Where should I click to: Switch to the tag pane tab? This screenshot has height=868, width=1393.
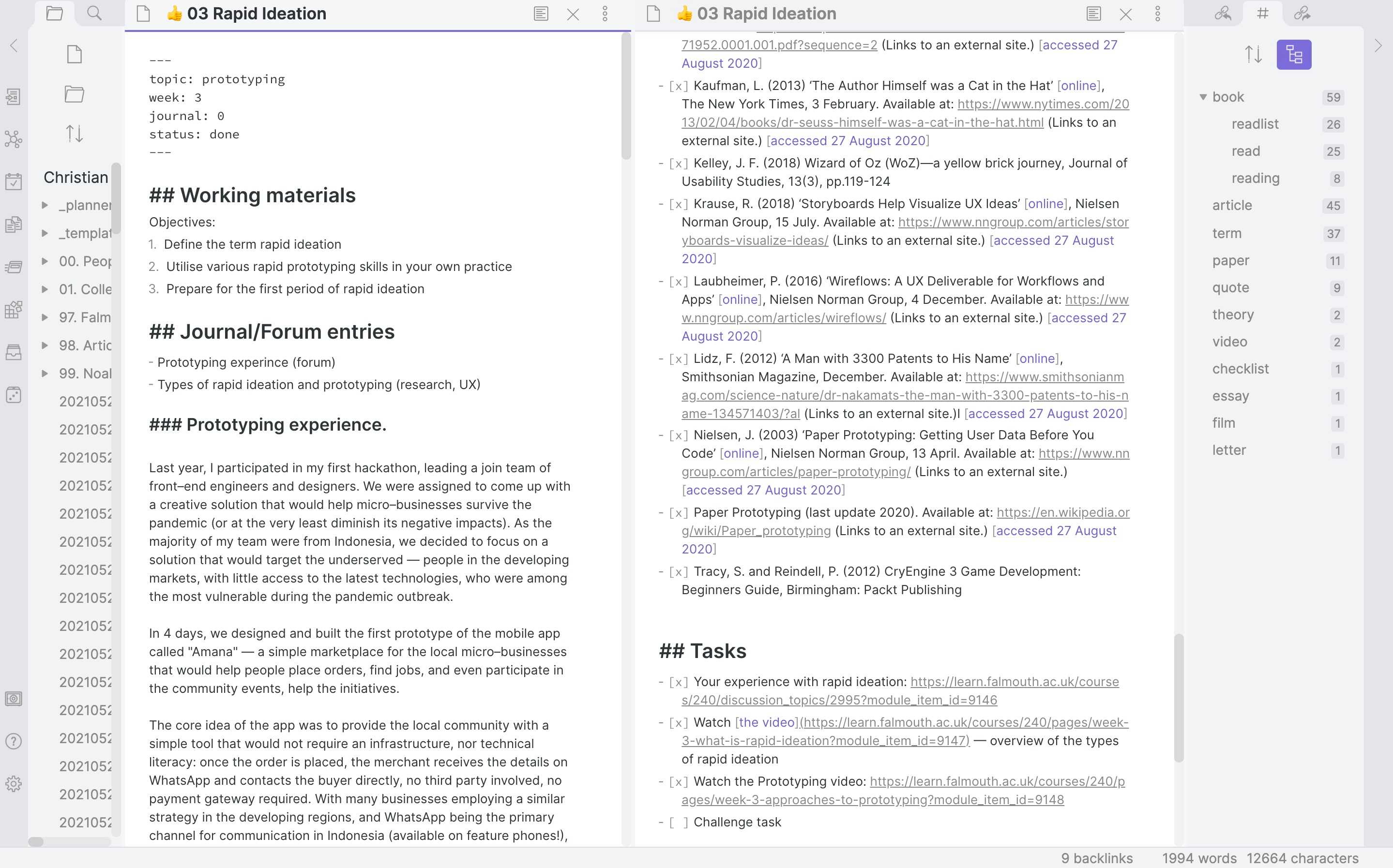(1262, 13)
